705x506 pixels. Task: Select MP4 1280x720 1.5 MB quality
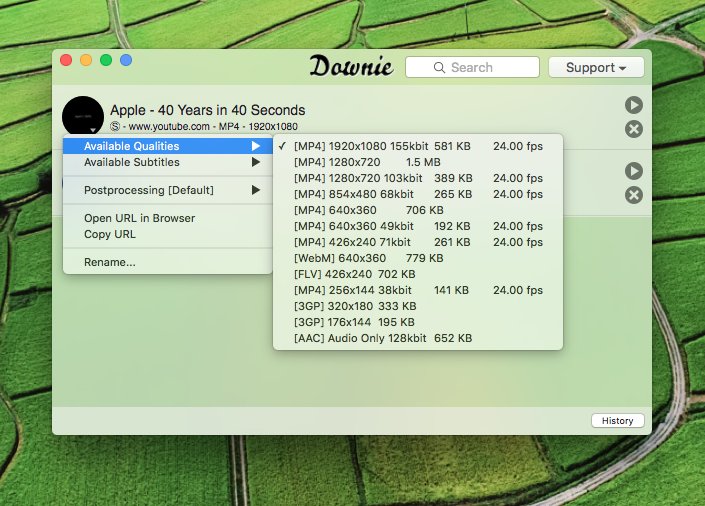point(418,162)
